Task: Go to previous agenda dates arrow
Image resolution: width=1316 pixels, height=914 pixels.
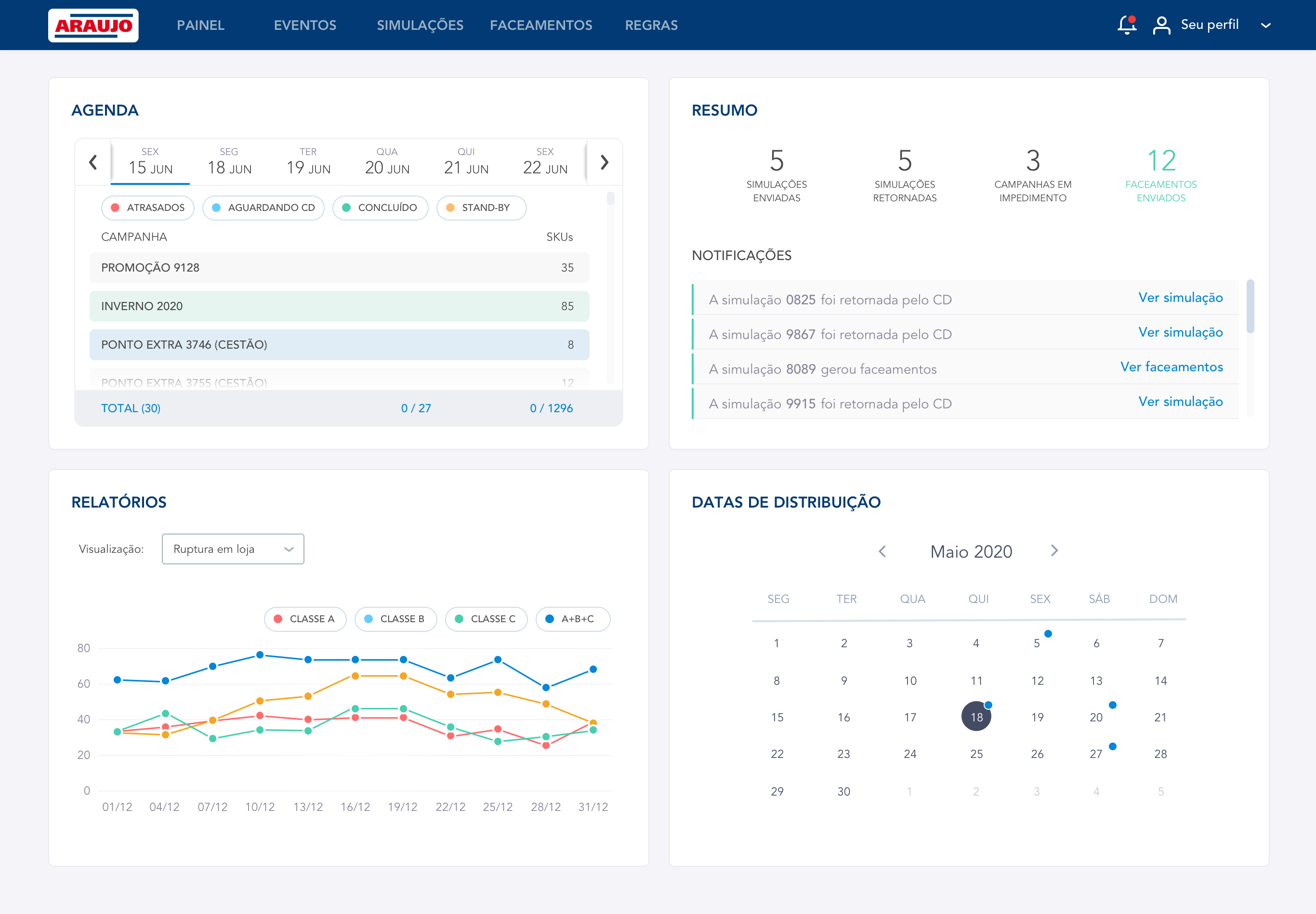Action: tap(93, 162)
